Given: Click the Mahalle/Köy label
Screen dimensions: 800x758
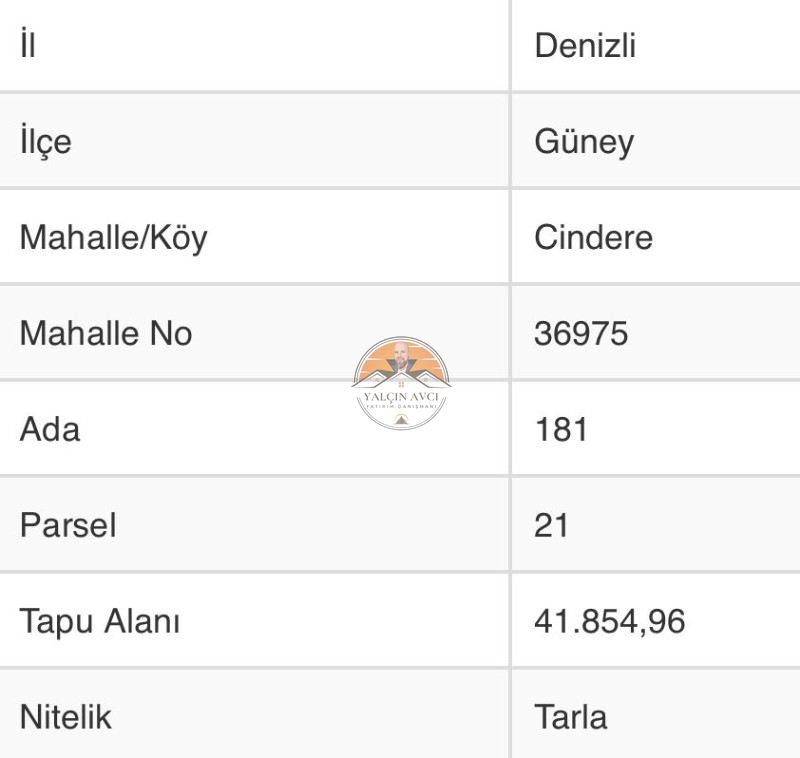Looking at the screenshot, I should pos(113,238).
